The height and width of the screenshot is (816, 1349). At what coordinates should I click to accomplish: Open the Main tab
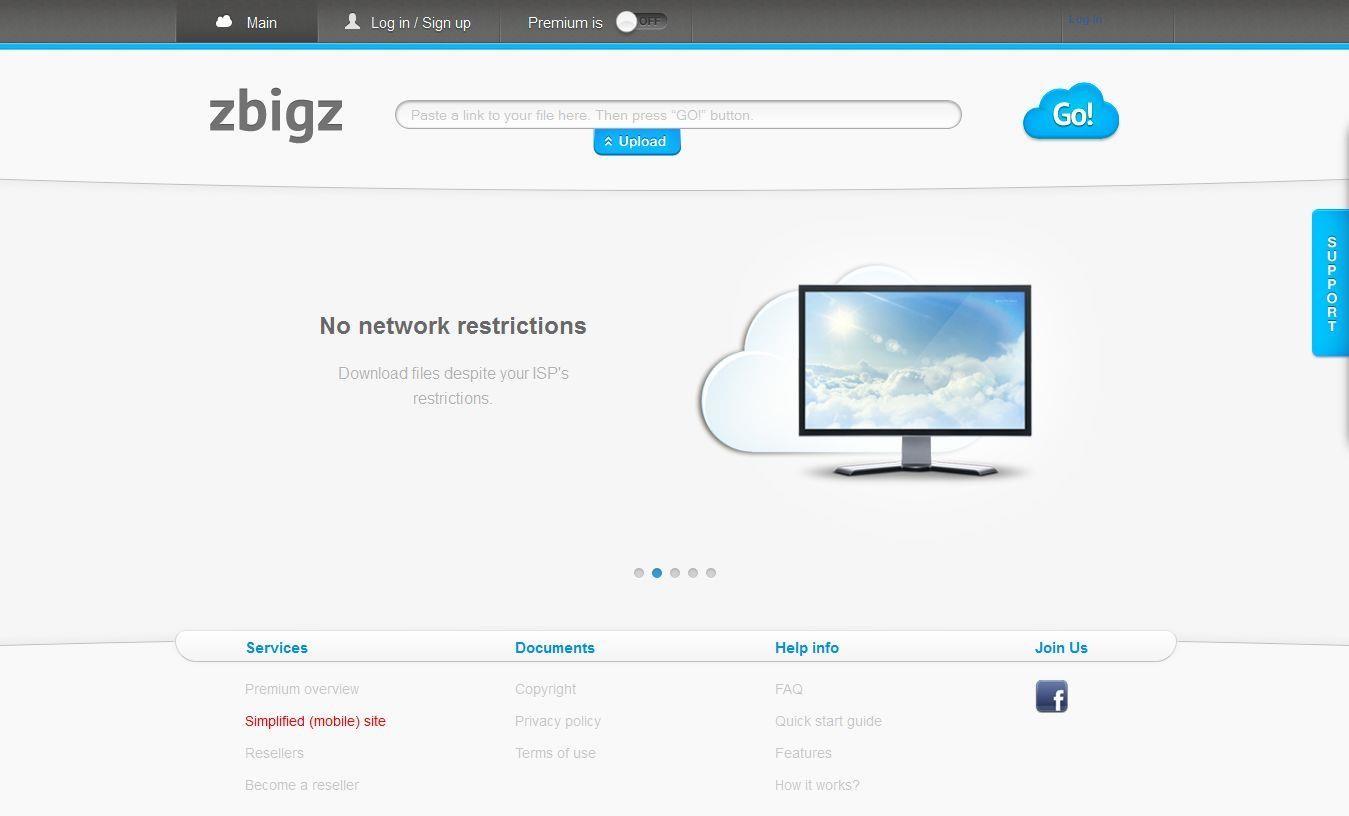click(x=247, y=22)
